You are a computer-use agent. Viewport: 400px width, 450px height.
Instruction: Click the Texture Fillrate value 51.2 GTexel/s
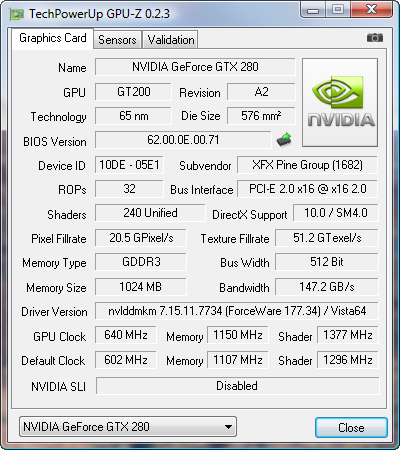point(327,238)
